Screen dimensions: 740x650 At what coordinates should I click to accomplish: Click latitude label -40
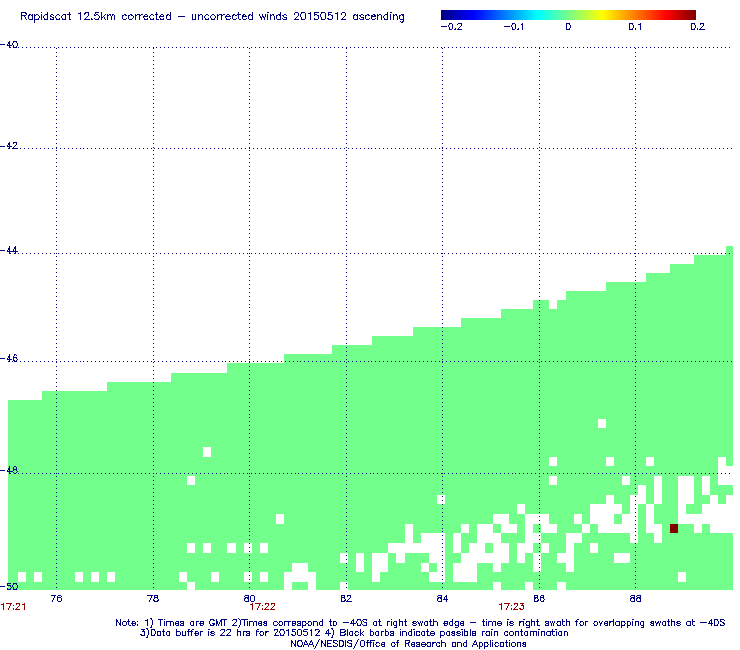coord(9,45)
